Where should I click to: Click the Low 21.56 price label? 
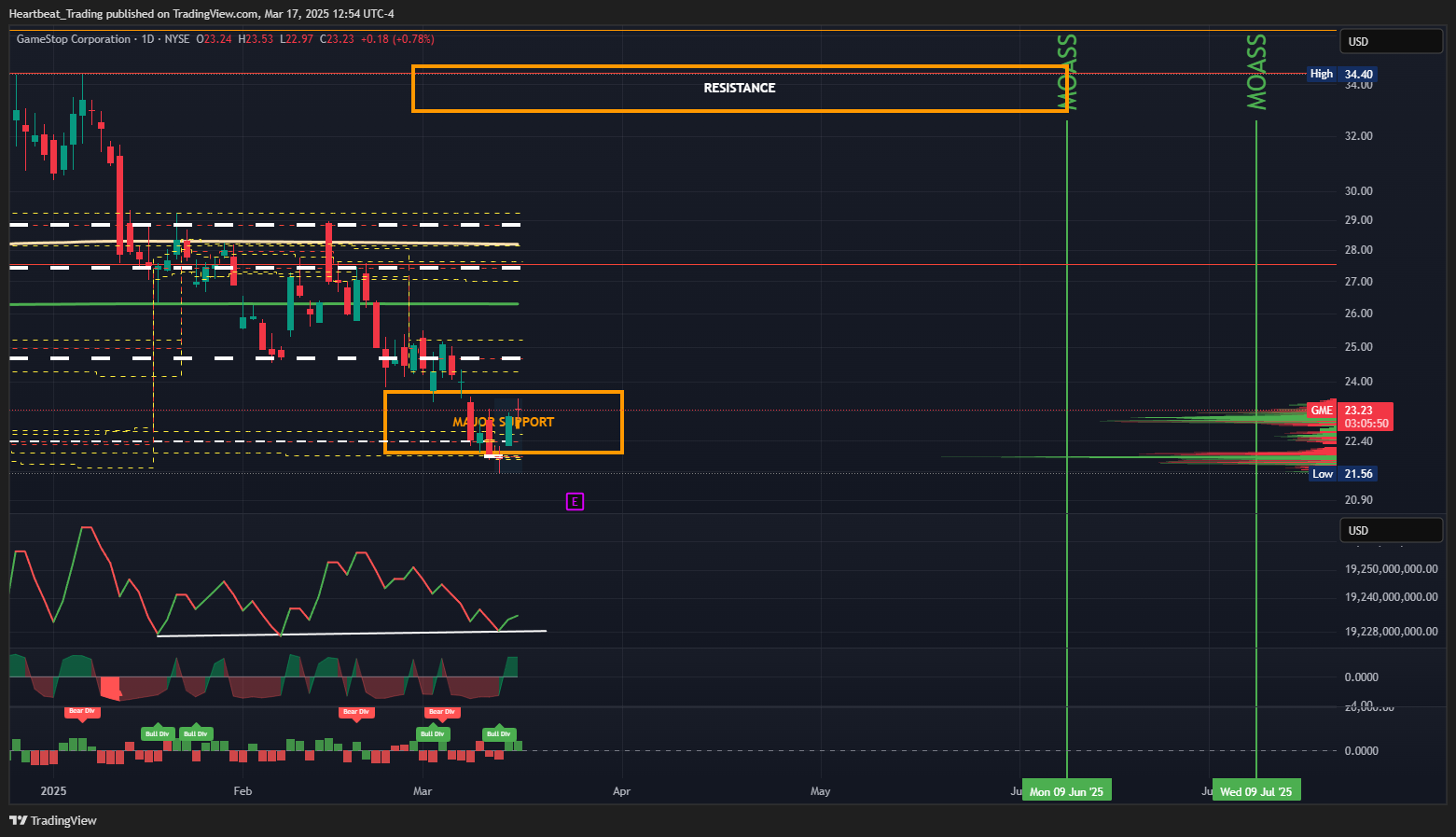pyautogui.click(x=1342, y=474)
